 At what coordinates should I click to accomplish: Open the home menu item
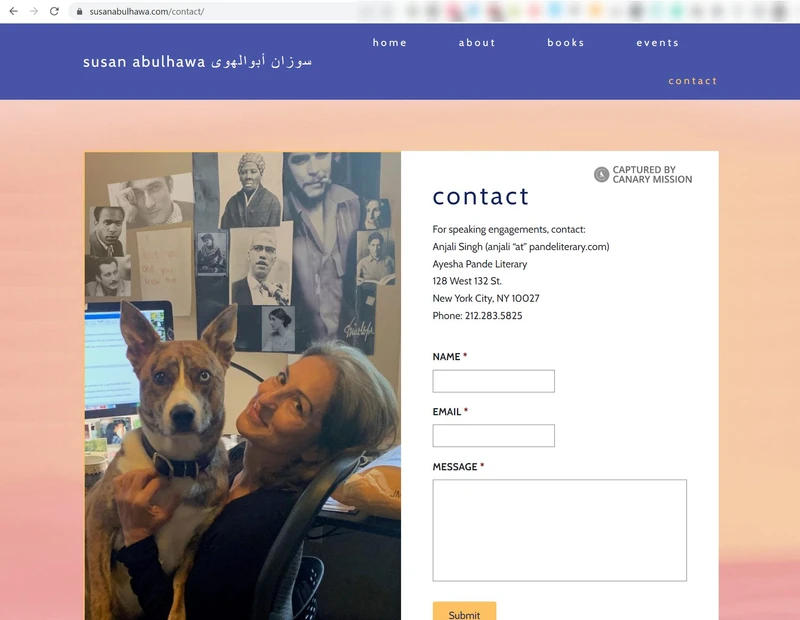[390, 43]
